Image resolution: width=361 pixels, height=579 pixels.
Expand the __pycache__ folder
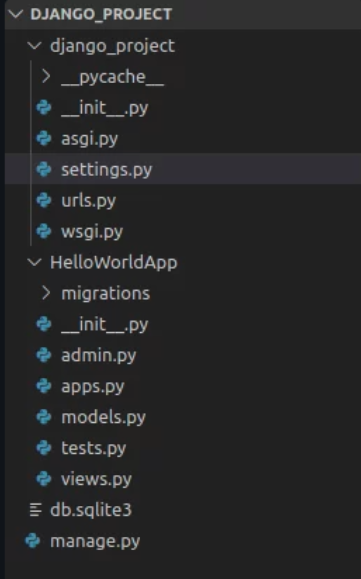[46, 77]
